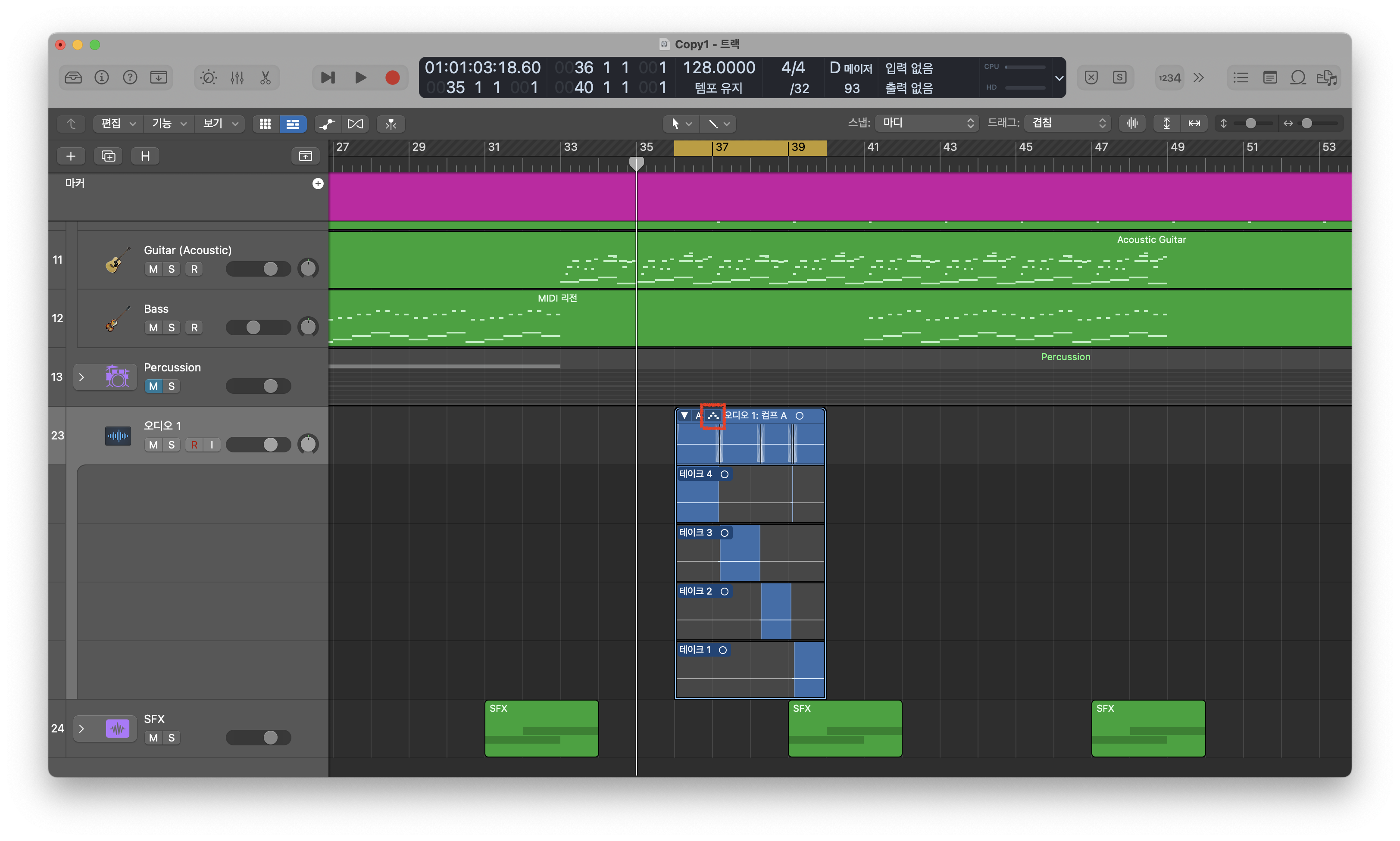This screenshot has height=841, width=1400.
Task: Solo the Guitar (Acoustic) track
Action: (171, 269)
